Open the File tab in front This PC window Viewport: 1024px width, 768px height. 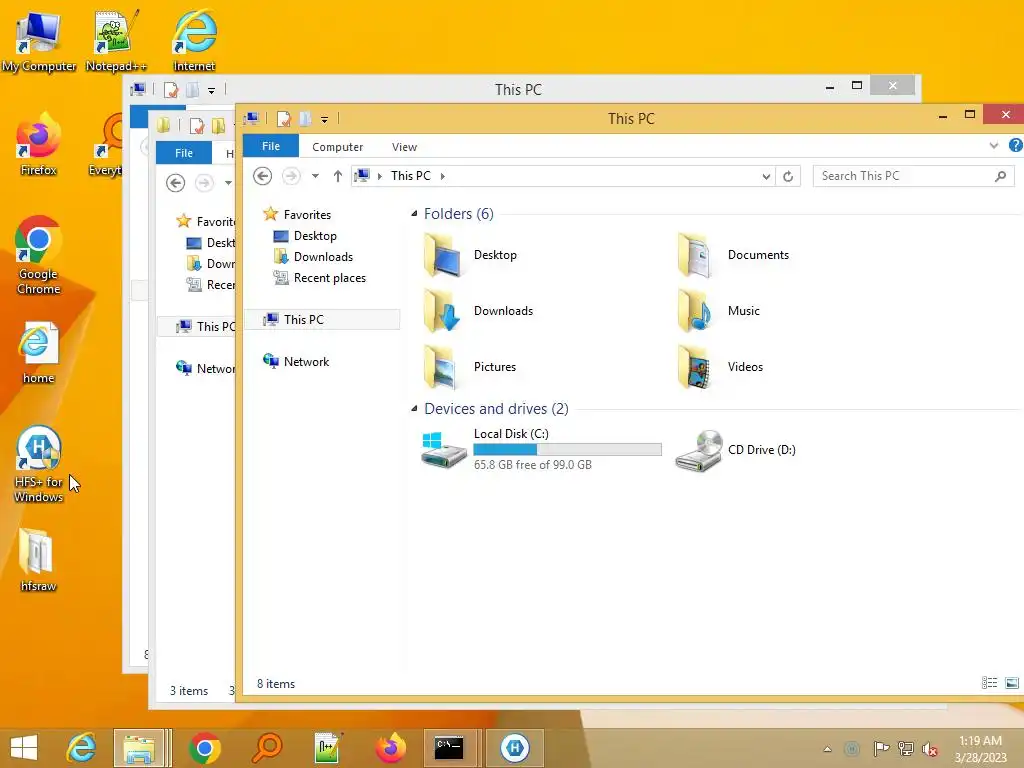(271, 146)
